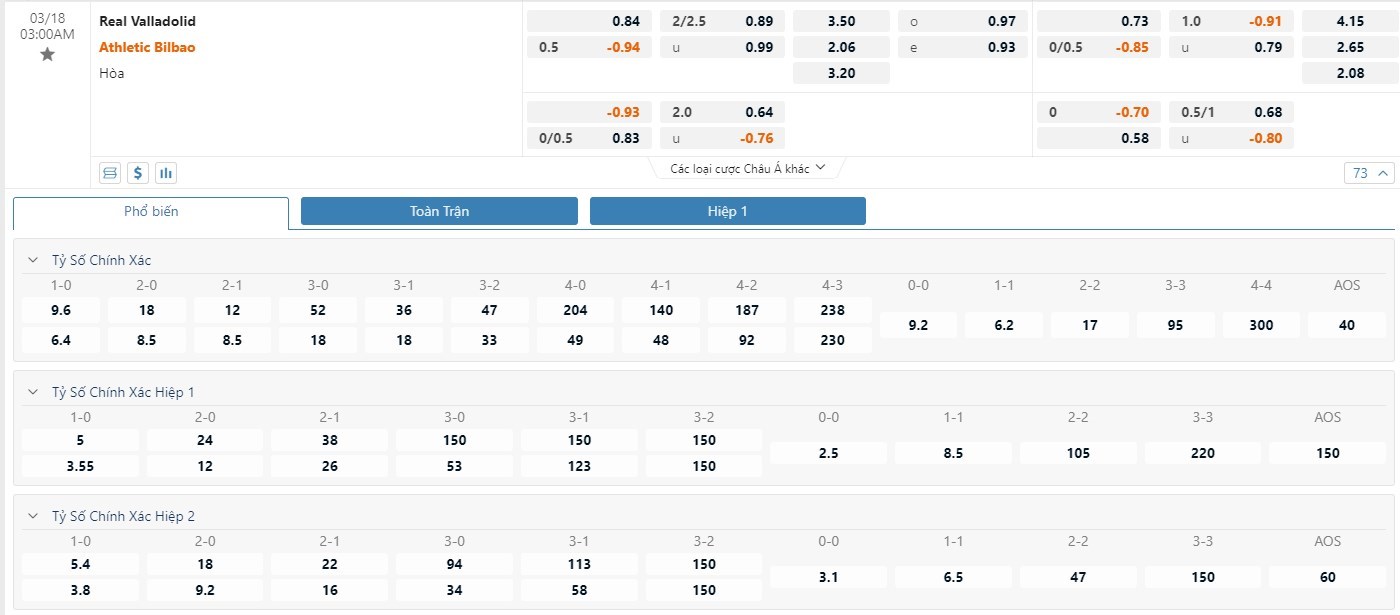Select full-time 4-4 odds 300
This screenshot has width=1400, height=615.
click(1260, 325)
